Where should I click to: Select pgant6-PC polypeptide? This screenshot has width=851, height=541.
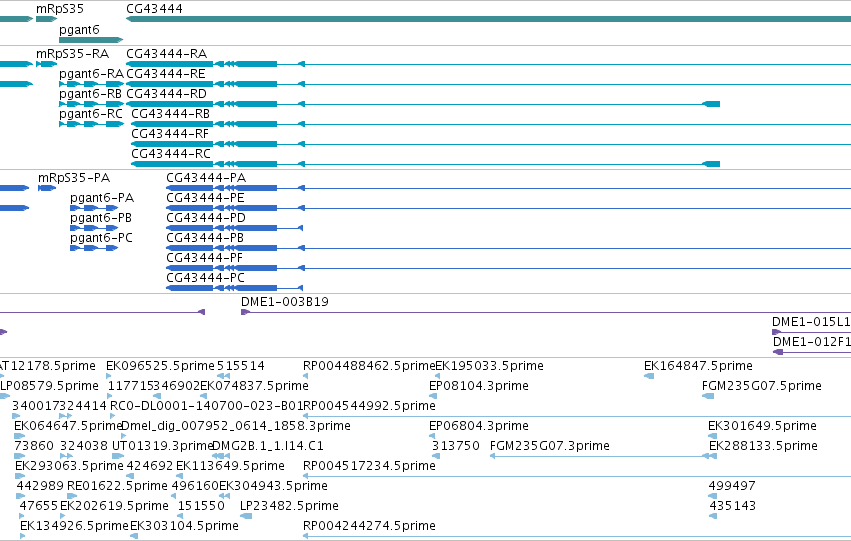(94, 249)
